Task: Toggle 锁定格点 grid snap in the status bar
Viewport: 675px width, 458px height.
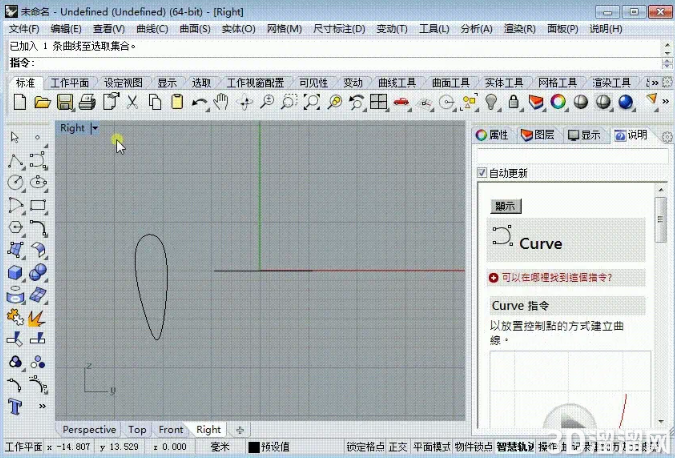Action: (365, 447)
